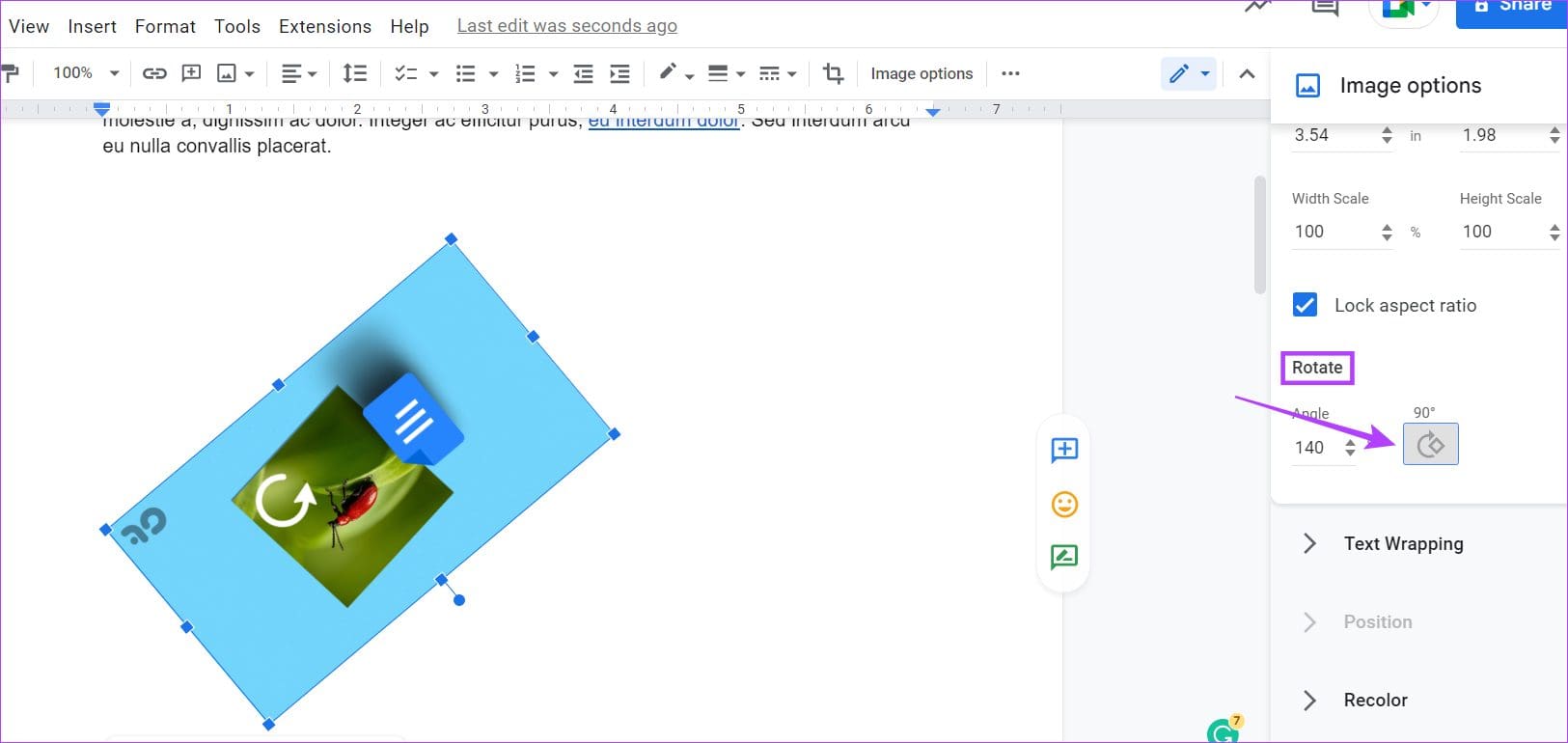Toggle the Lock aspect ratio checkbox

coord(1305,305)
